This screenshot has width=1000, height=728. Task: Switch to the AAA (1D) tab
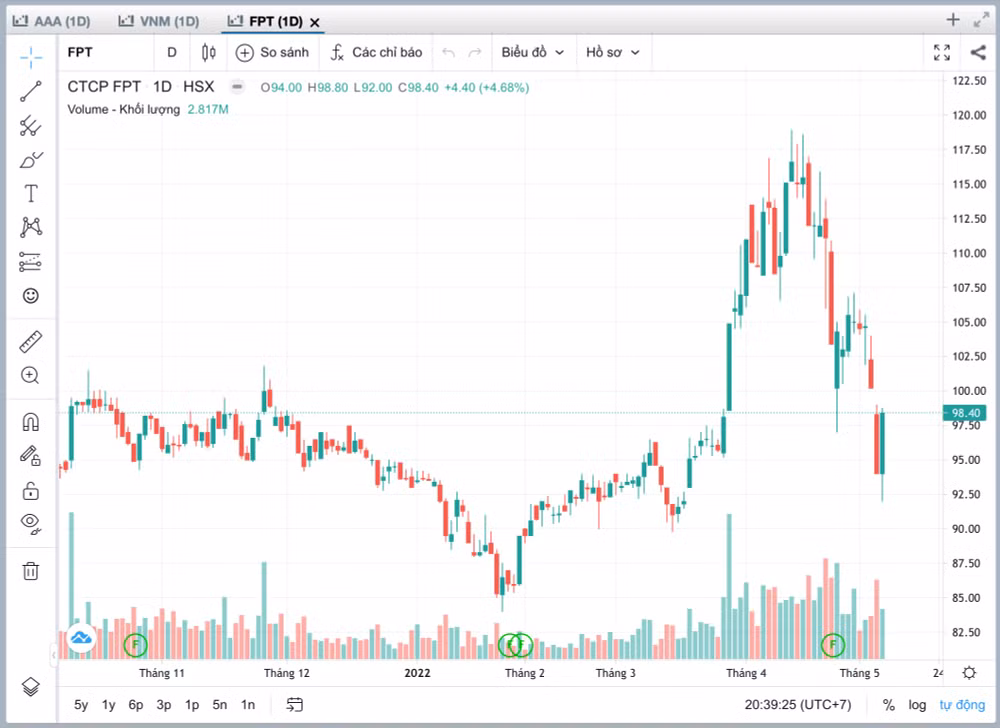pos(52,22)
